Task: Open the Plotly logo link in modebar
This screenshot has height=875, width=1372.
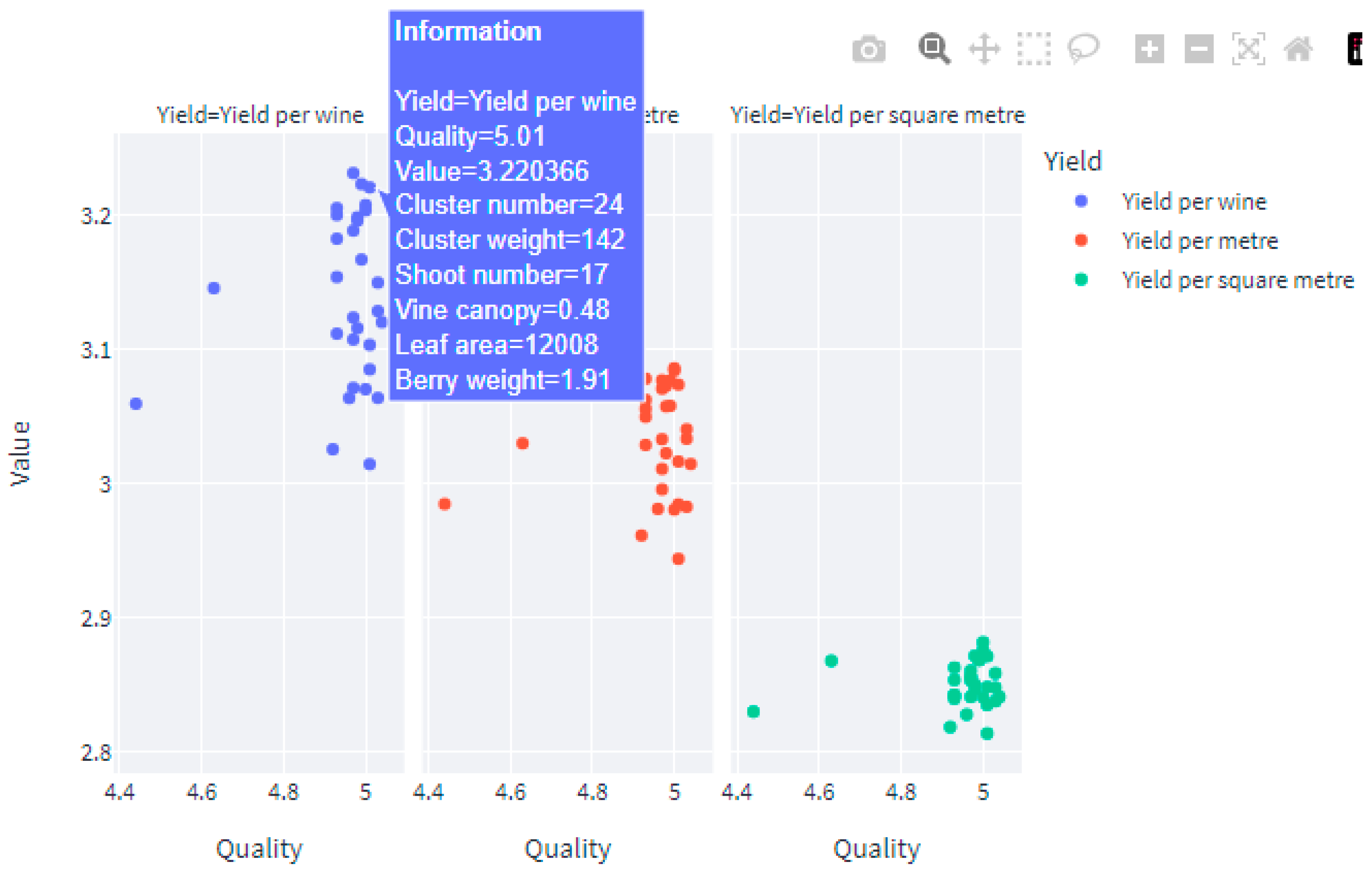Action: [x=1356, y=49]
